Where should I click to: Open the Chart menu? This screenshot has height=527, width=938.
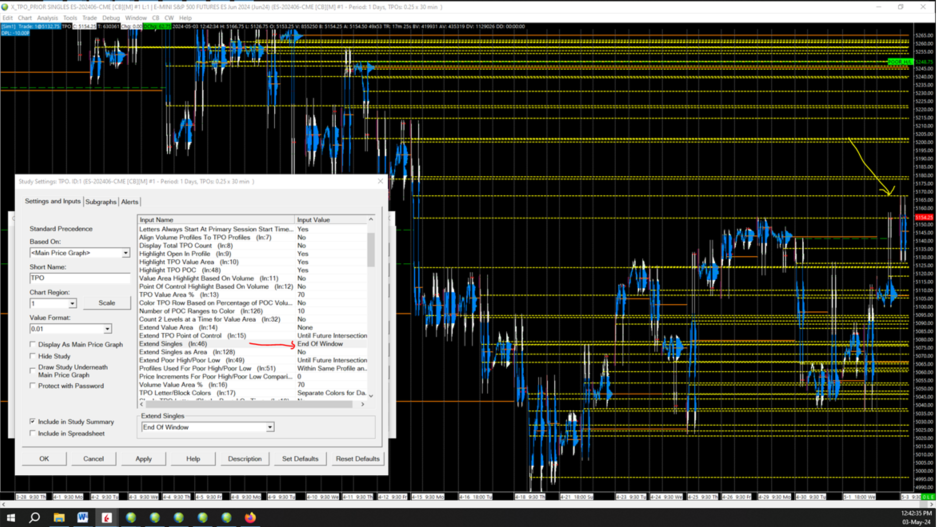pyautogui.click(x=25, y=18)
